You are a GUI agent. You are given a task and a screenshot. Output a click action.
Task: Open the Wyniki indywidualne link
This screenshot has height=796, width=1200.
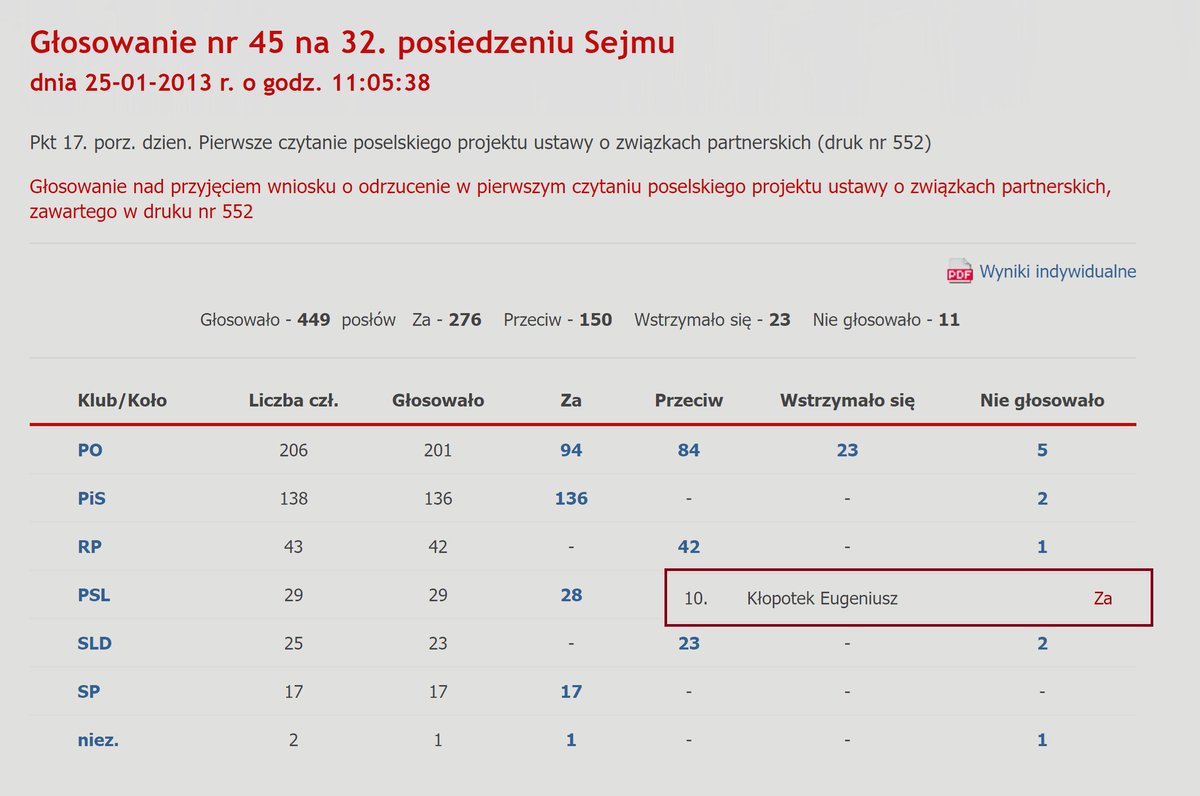[x=1057, y=271]
